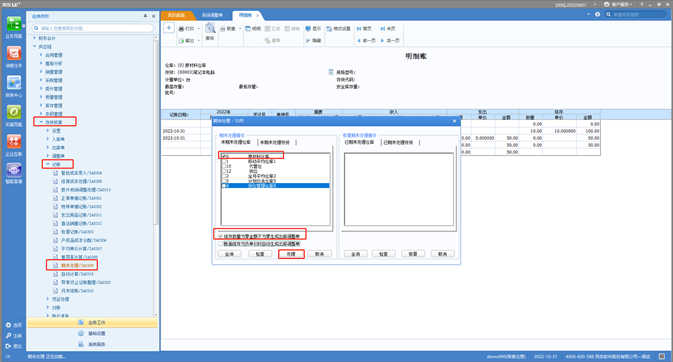Viewport: 673px width, 362px height.
Task: Open the 打印 dropdown arrow
Action: [x=198, y=29]
